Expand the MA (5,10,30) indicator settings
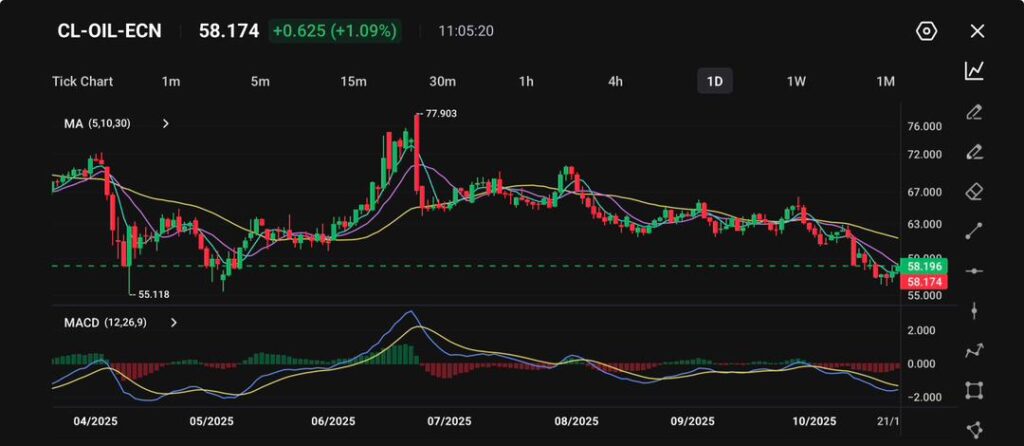Viewport: 1024px width, 446px height. (166, 124)
